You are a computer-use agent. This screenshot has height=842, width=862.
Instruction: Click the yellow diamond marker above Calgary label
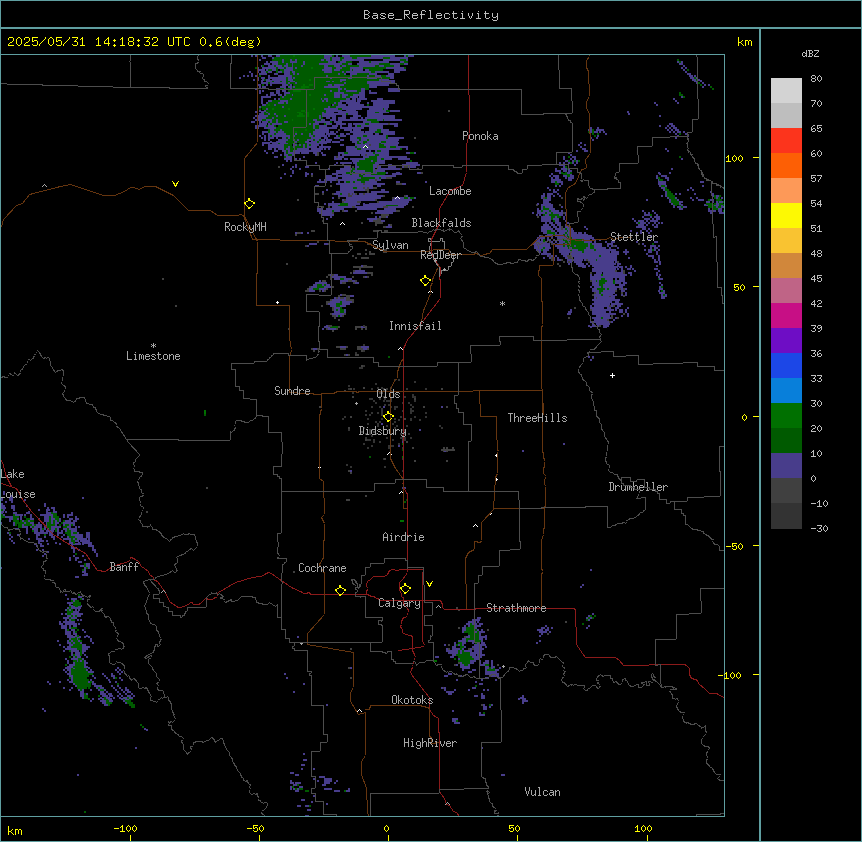pos(405,589)
